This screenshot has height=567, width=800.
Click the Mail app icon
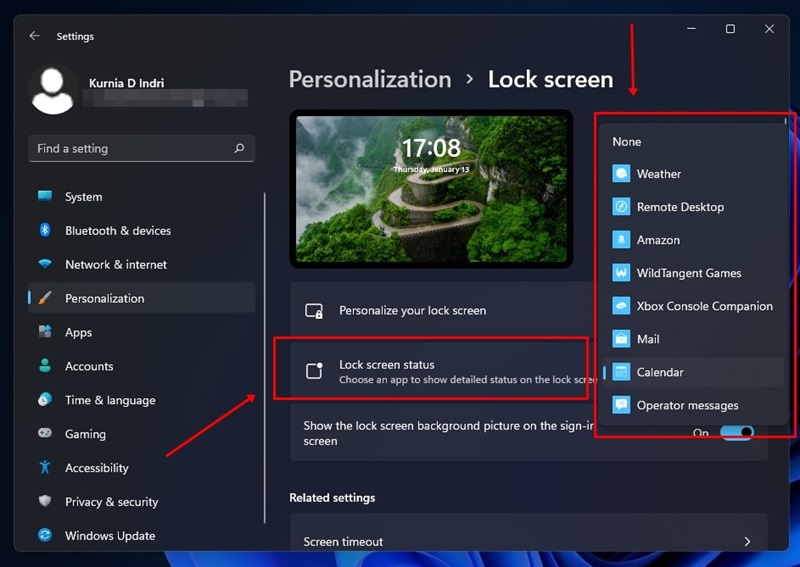point(621,339)
